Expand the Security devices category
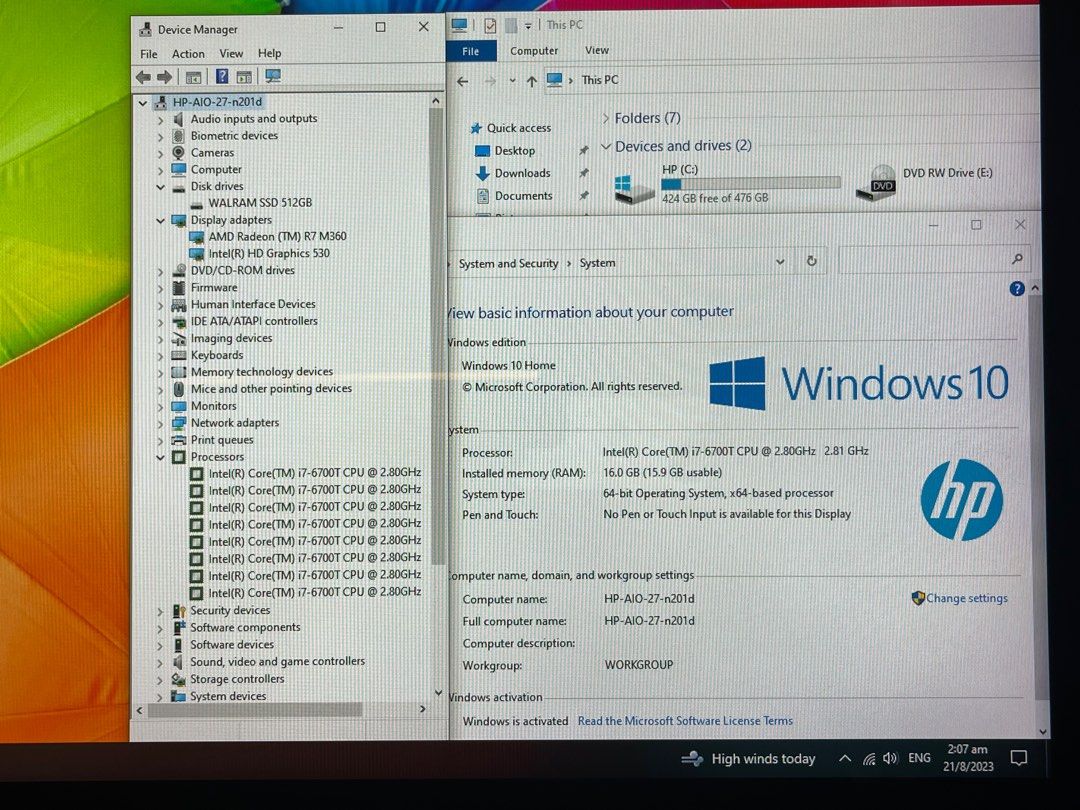1080x810 pixels. 160,611
